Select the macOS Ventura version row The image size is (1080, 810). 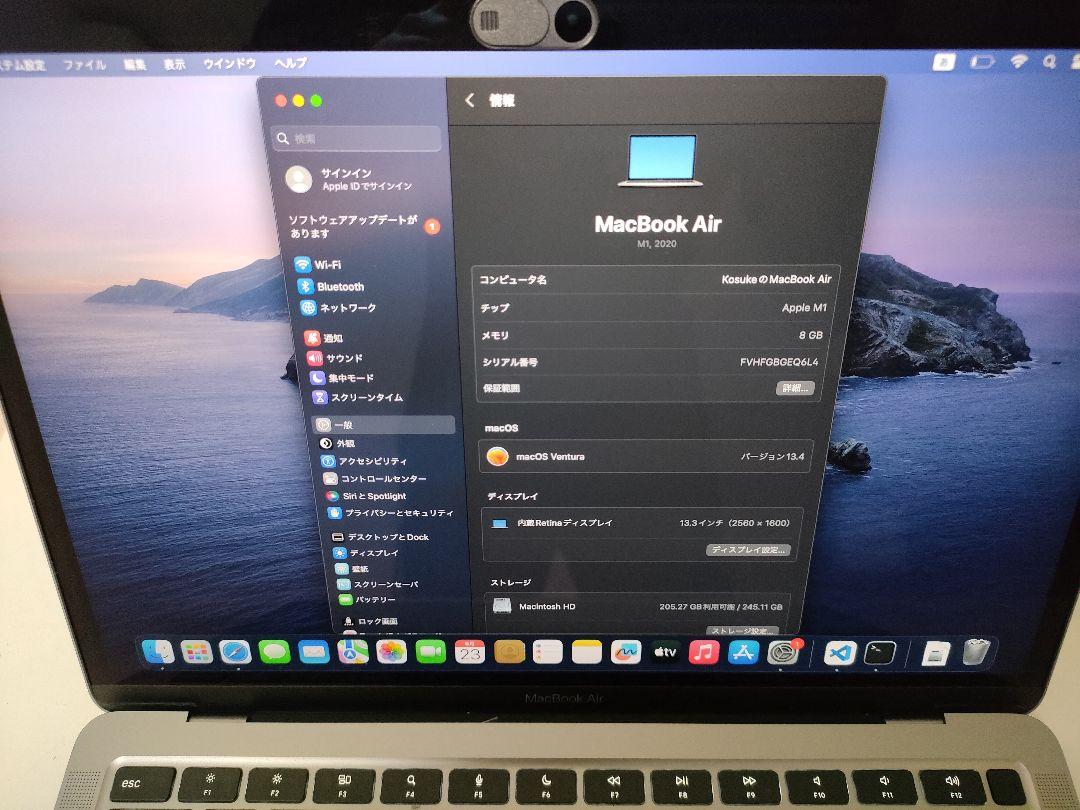(x=646, y=456)
